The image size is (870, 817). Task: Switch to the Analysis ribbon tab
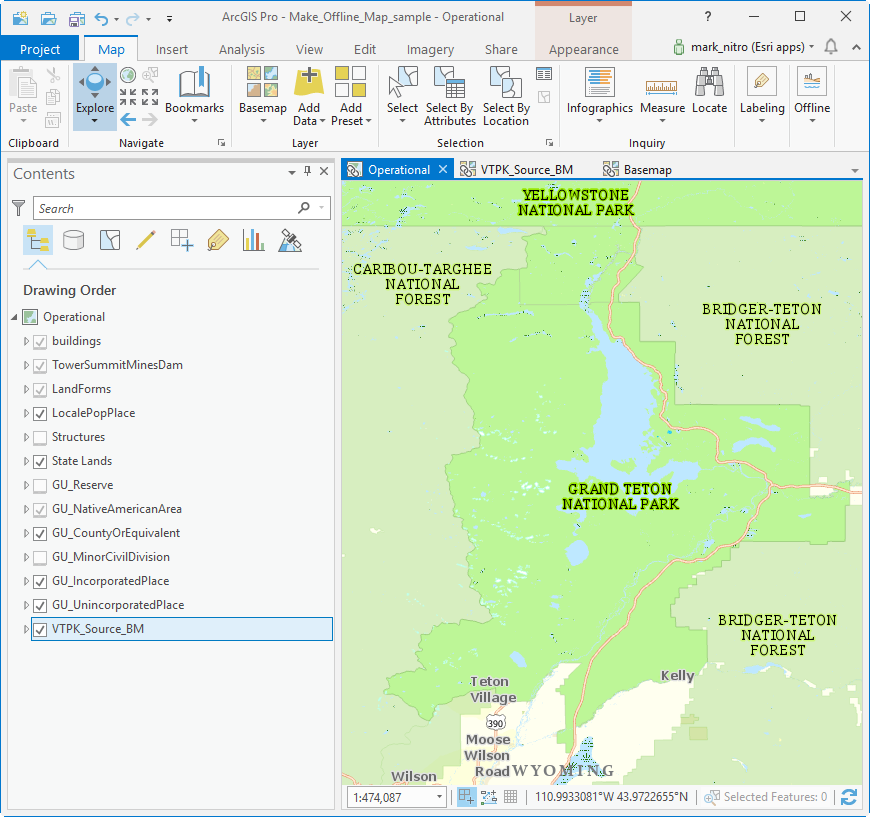tap(241, 49)
